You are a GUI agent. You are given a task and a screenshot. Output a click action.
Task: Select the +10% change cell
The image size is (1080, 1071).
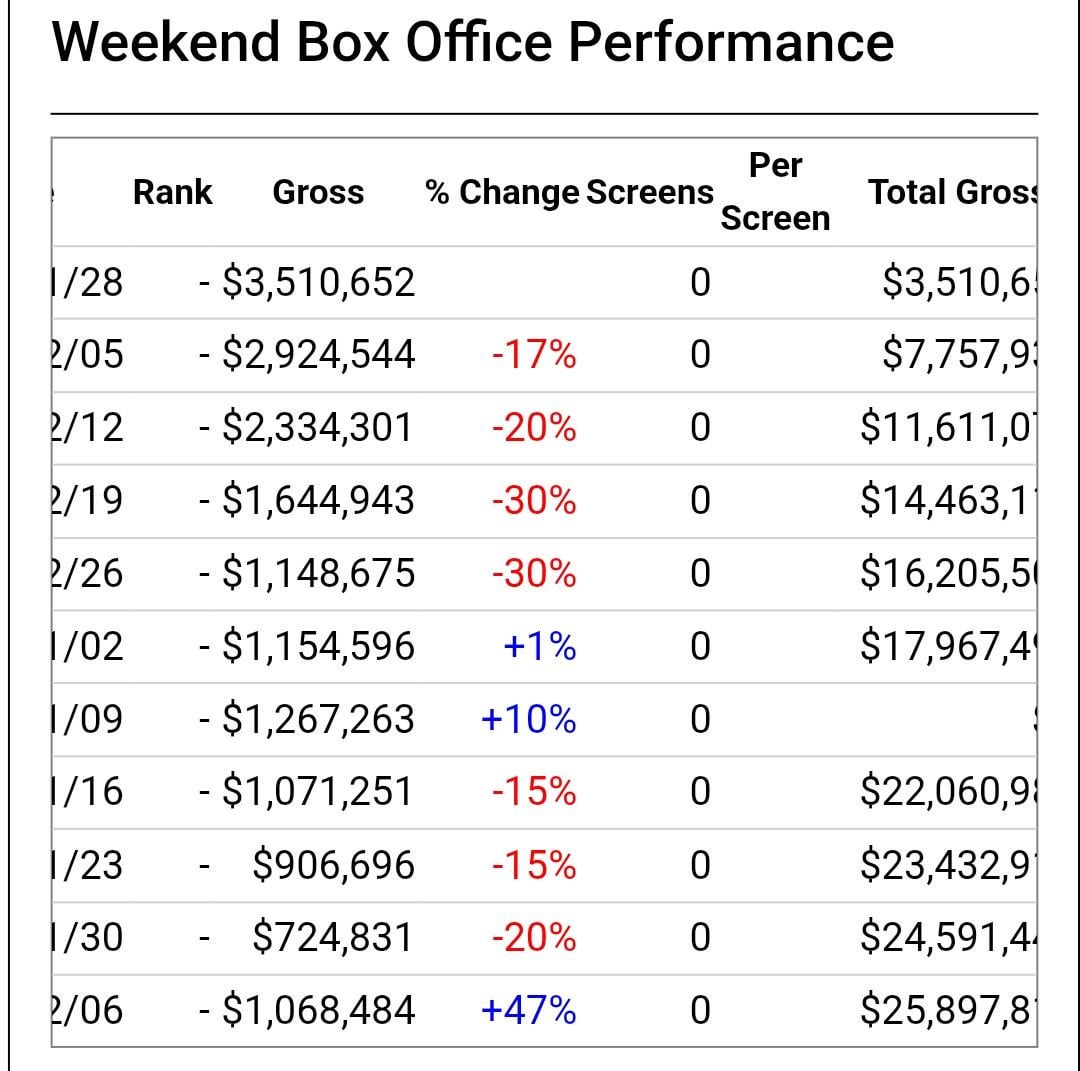[529, 719]
